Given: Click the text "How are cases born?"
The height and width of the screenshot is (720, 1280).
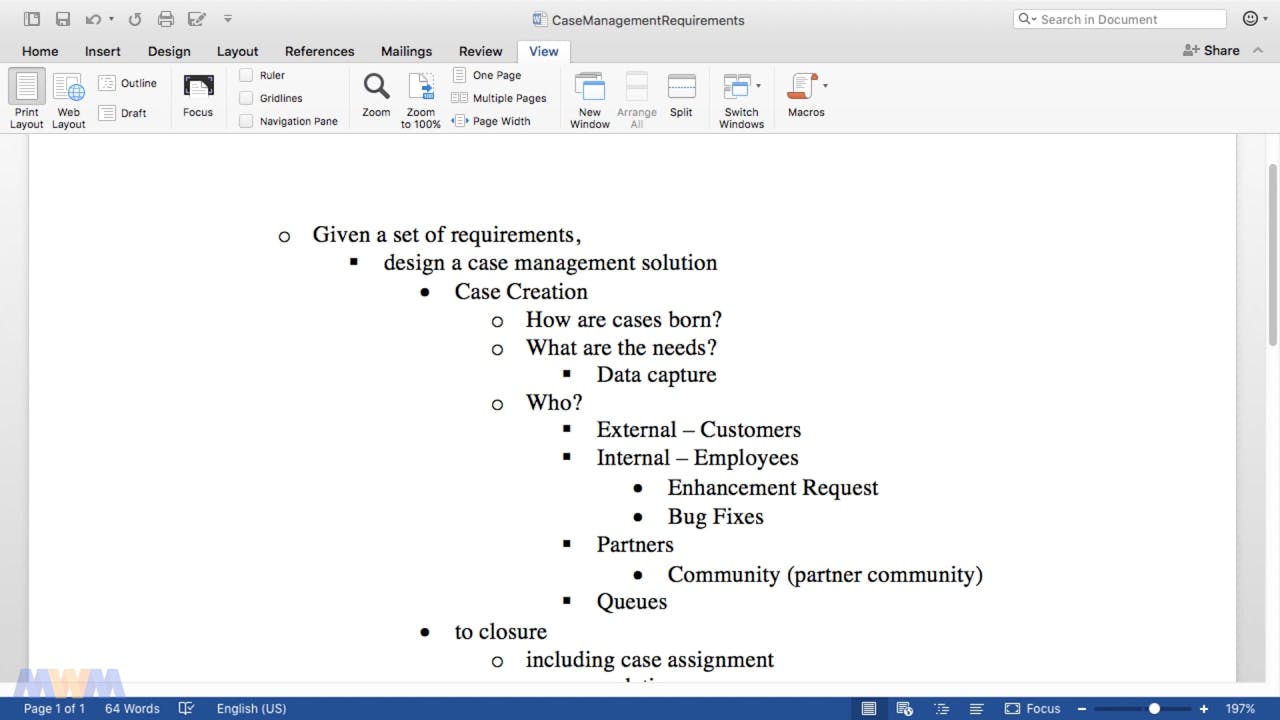Looking at the screenshot, I should point(624,319).
